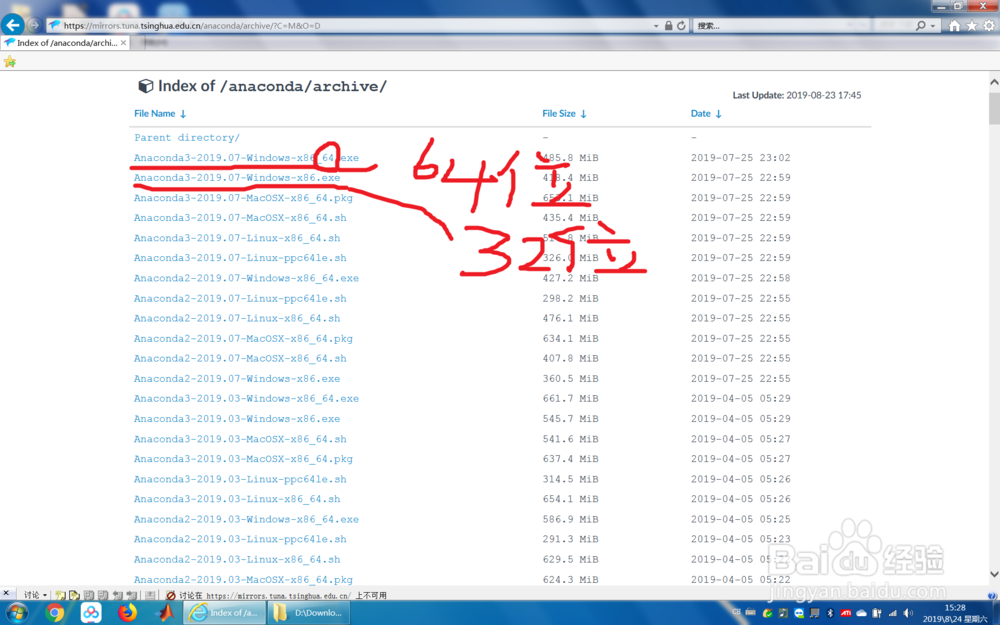The height and width of the screenshot is (625, 1000).
Task: Download Anaconda3-2019.07-MacOSX-x86_64.pkg
Action: (x=243, y=198)
